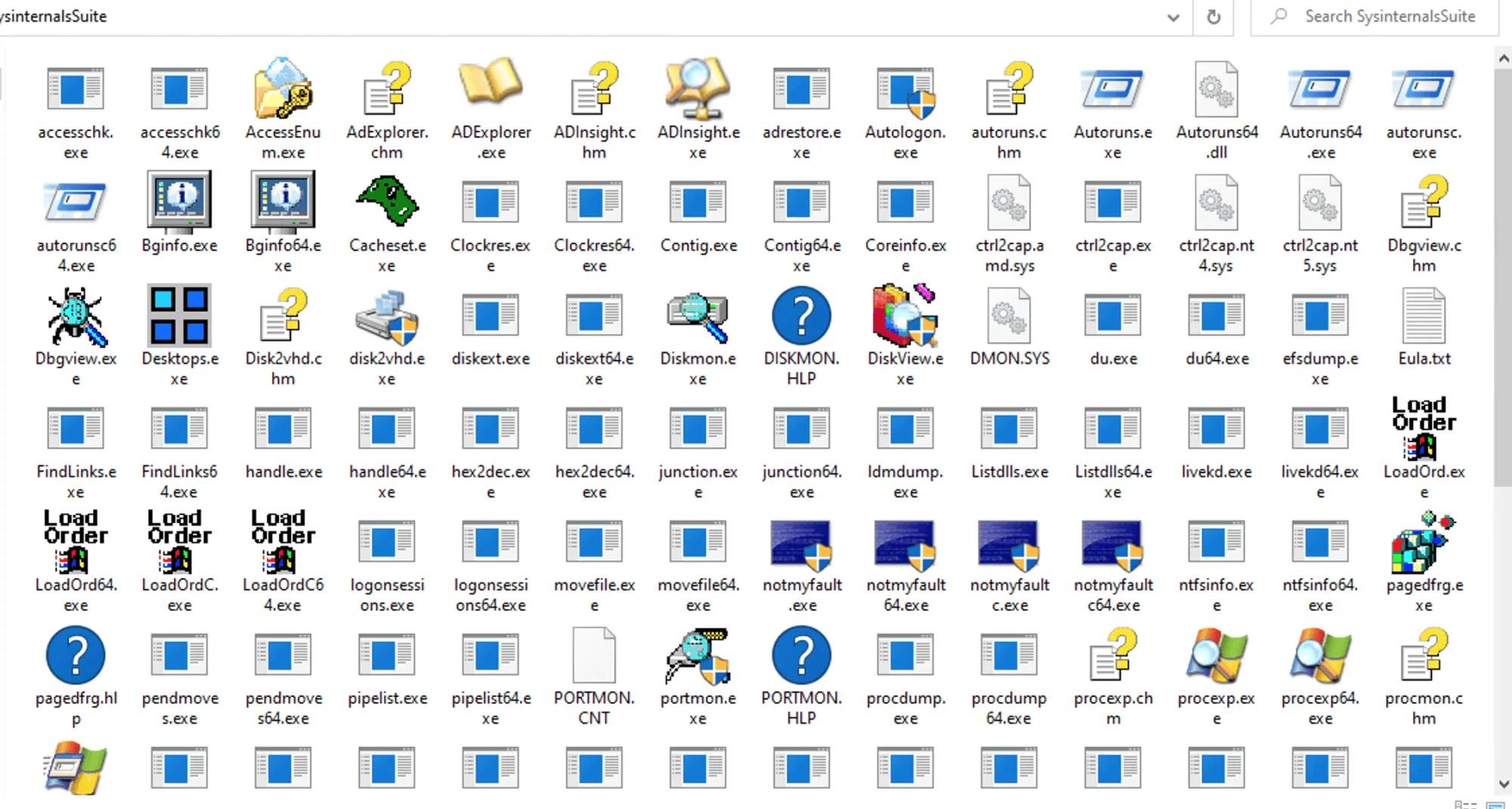Screen dimensions: 1512x809
Task: Select the Eula.txt text document icon
Action: (1424, 316)
